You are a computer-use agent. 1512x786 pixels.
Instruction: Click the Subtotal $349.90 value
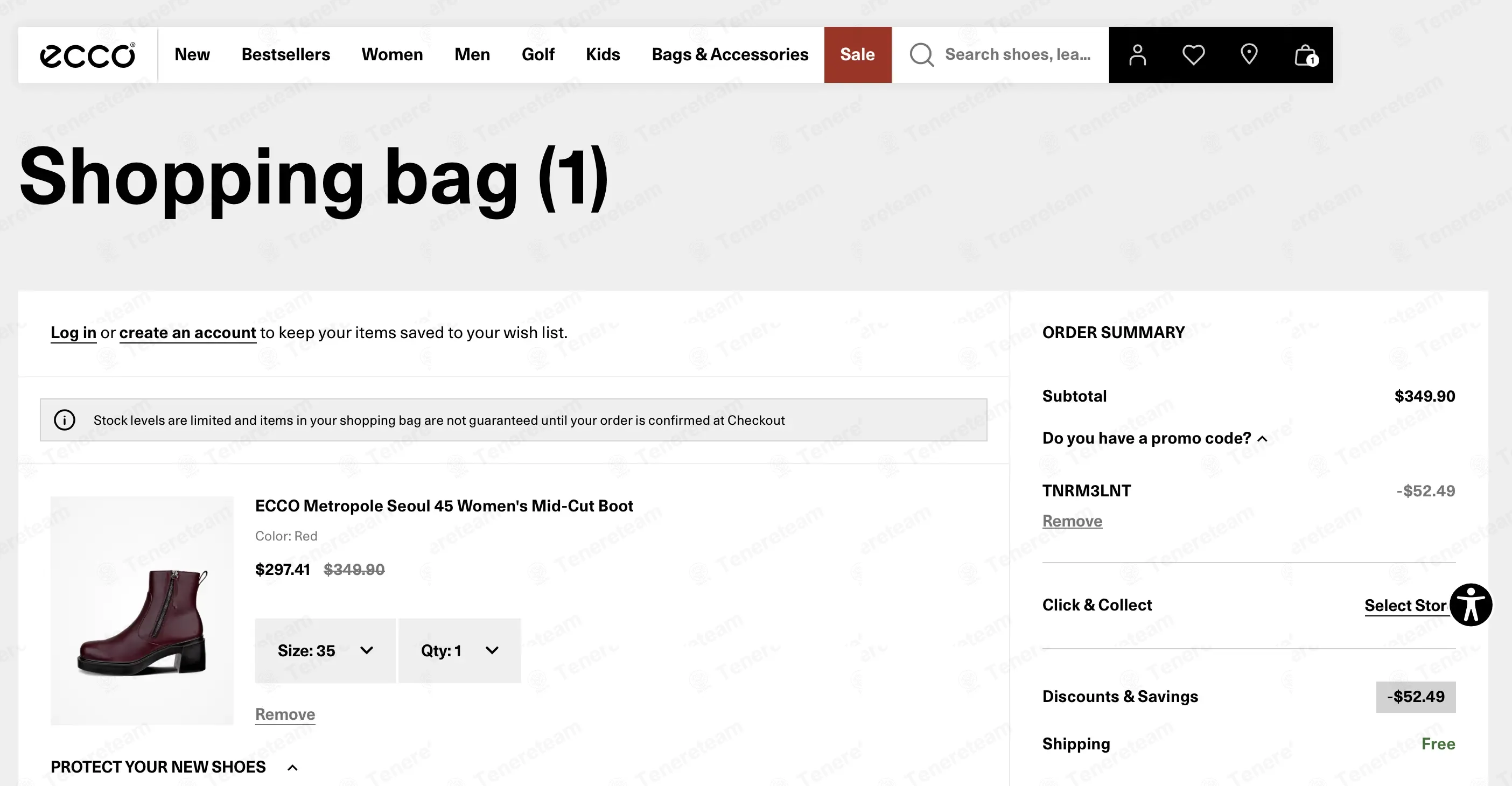1425,396
